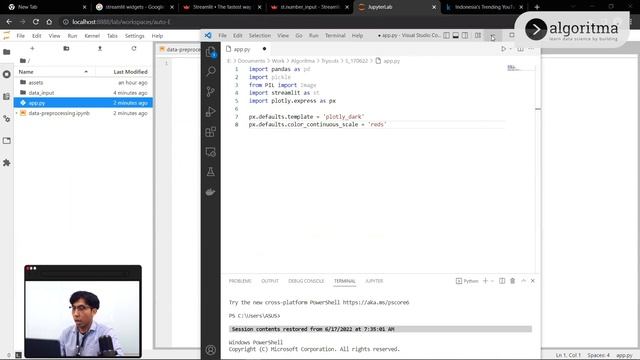Click the VS Code logo icon

point(208,36)
